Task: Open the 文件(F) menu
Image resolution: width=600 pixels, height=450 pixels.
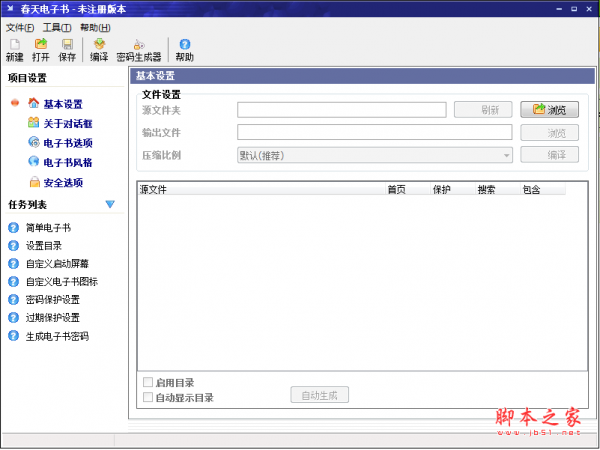Action: (x=20, y=28)
